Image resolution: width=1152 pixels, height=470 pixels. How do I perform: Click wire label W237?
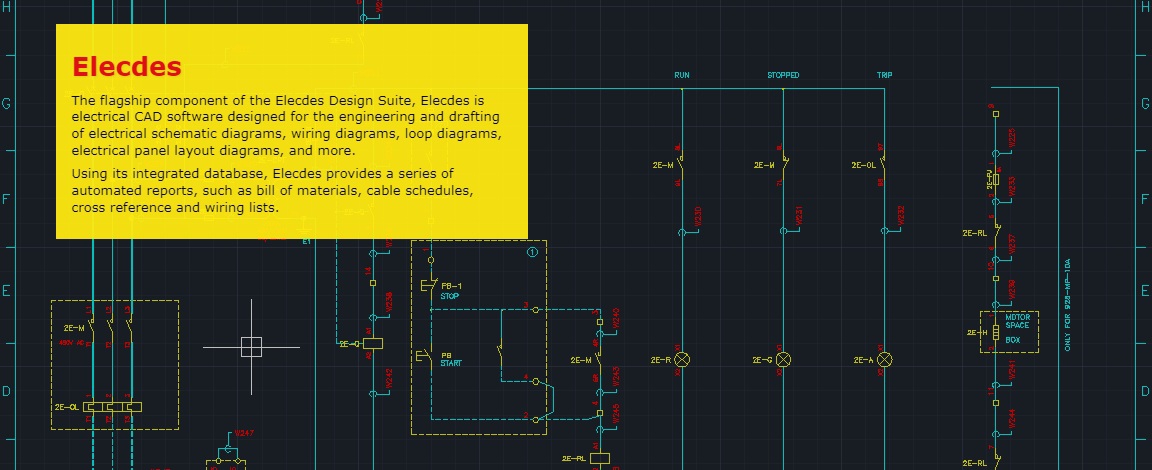click(1011, 243)
